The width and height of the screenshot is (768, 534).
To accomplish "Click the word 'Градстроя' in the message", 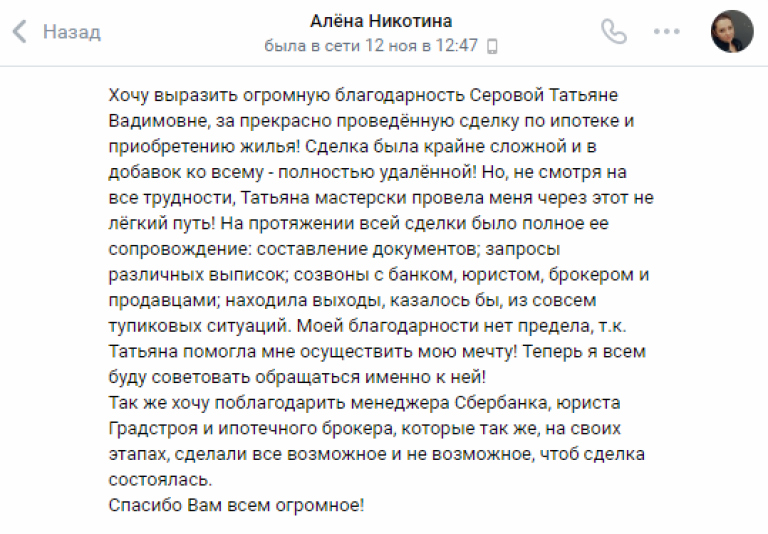I will click(153, 428).
